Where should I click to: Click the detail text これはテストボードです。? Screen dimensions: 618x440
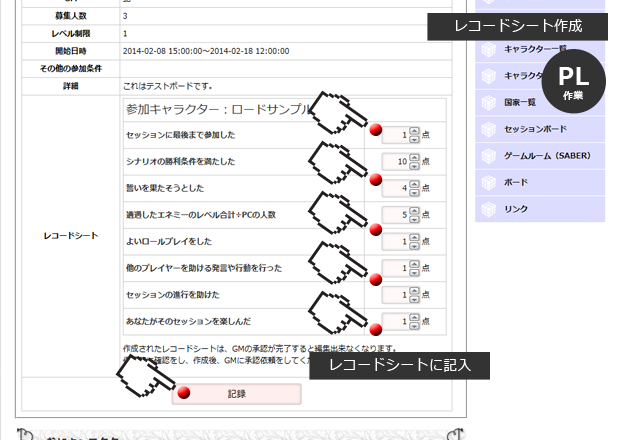coord(168,86)
